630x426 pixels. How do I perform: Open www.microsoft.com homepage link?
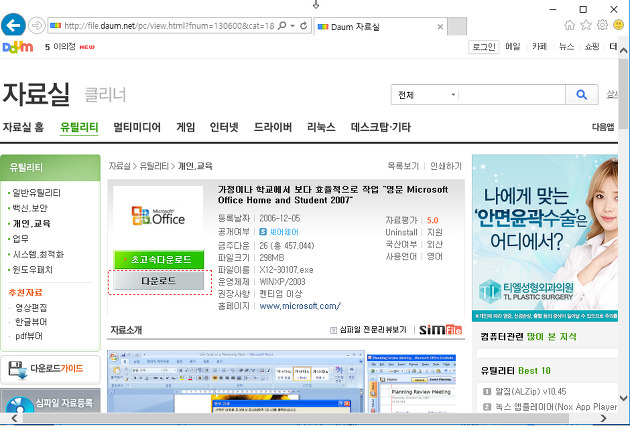(300, 306)
